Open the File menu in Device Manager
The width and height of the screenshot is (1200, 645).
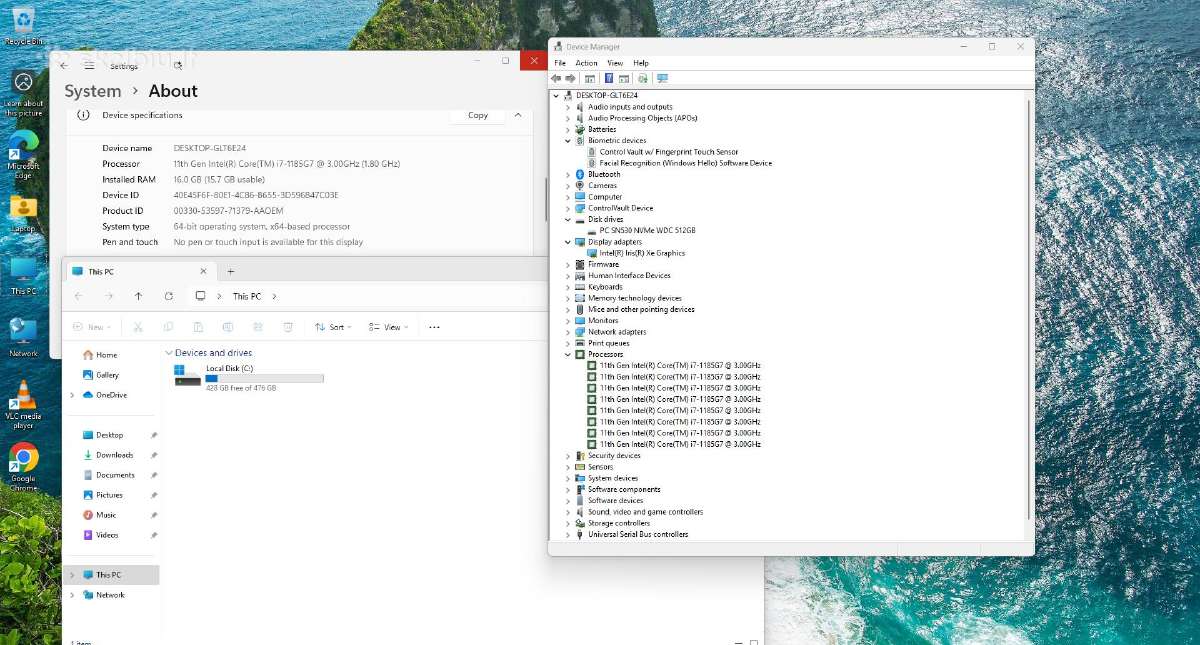pos(560,63)
